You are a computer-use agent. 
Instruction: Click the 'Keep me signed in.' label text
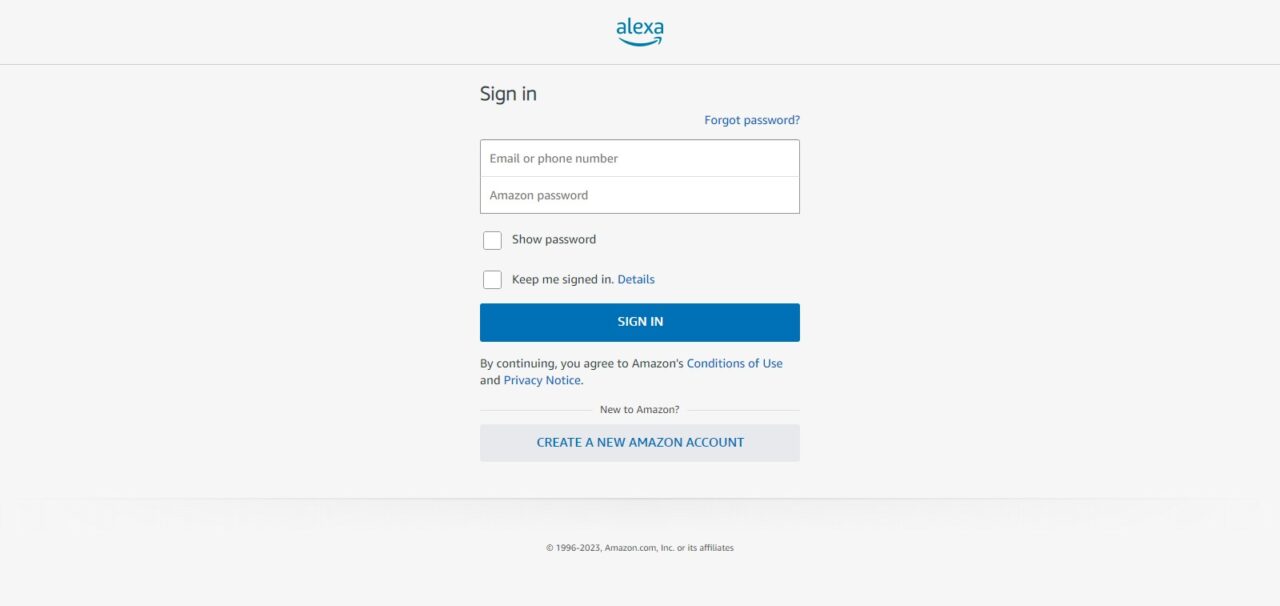[563, 280]
